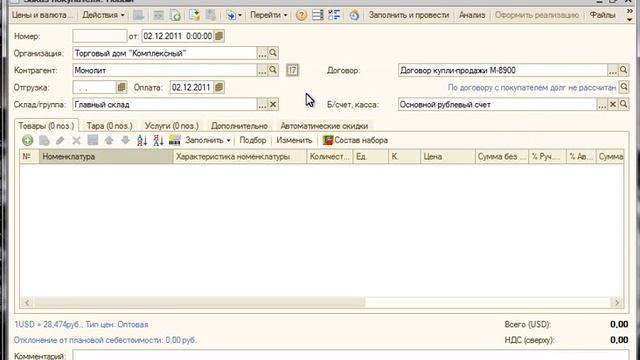Click the scrollbar right arrow of goods table
The width and height of the screenshot is (640, 360).
click(617, 302)
